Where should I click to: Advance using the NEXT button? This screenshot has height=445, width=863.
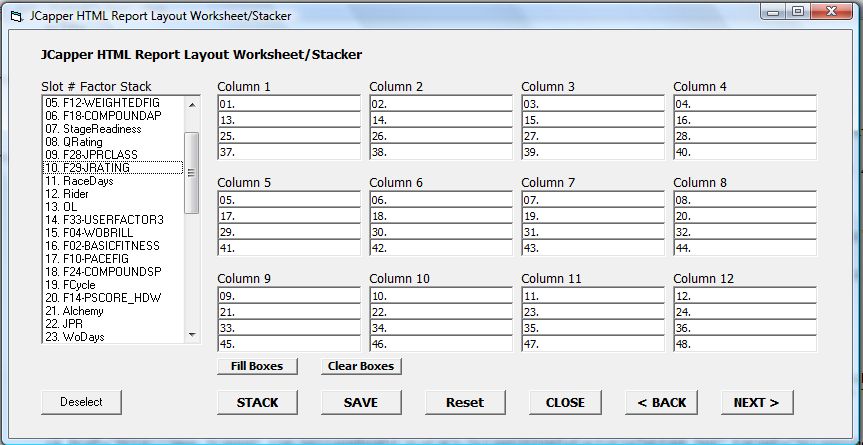click(x=757, y=403)
